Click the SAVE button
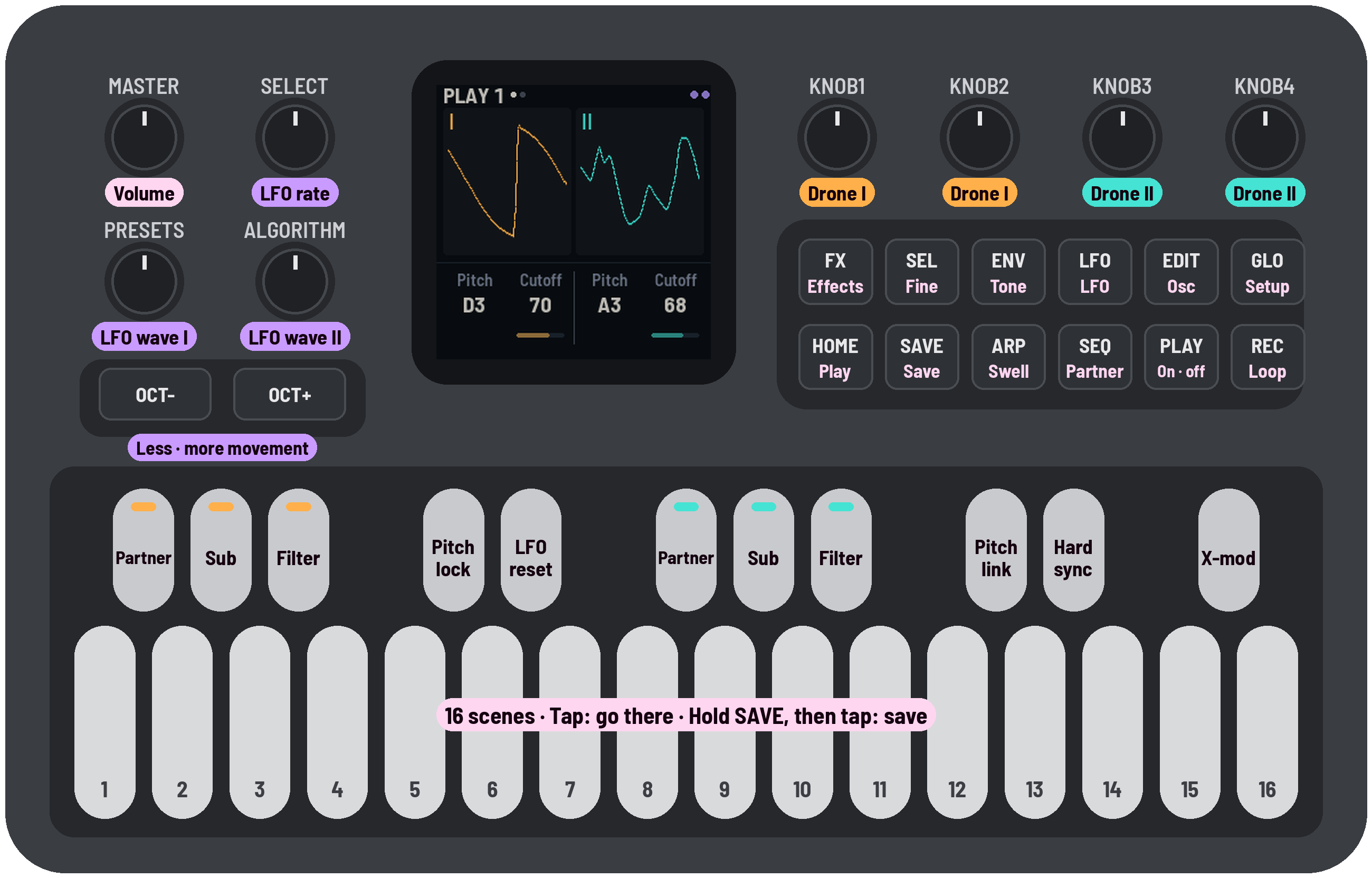Screen dimensions: 1372x878 921,357
